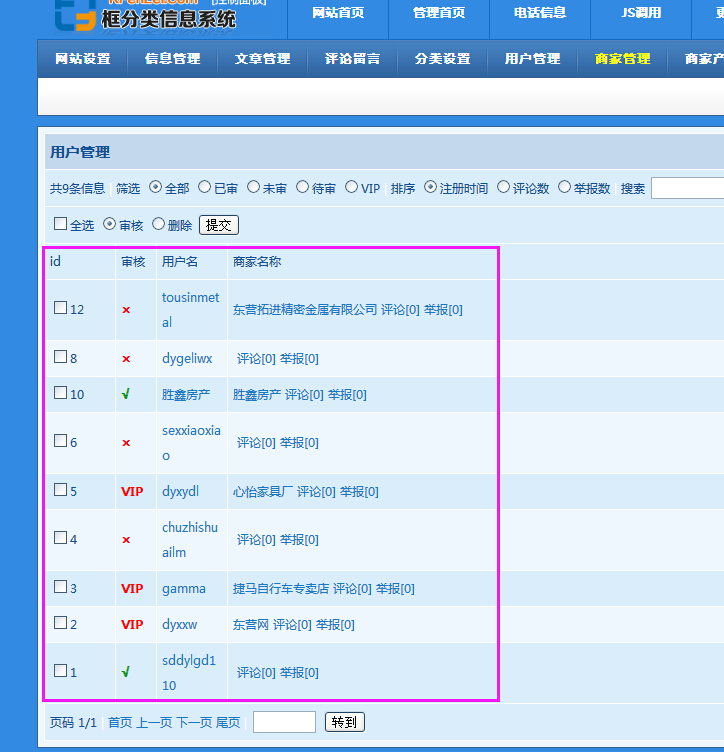724x752 pixels.
Task: Click the green check status for 胜鑫房产
Action: pos(126,395)
